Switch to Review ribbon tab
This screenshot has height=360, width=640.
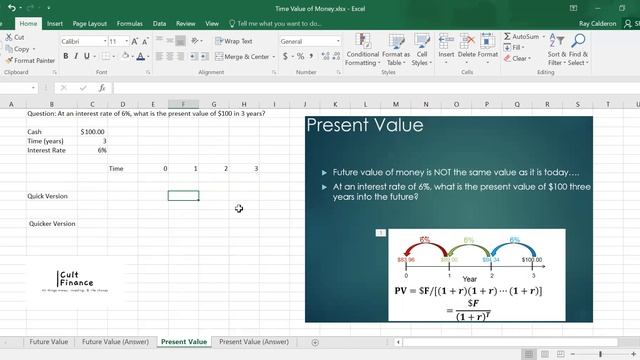[x=186, y=24]
